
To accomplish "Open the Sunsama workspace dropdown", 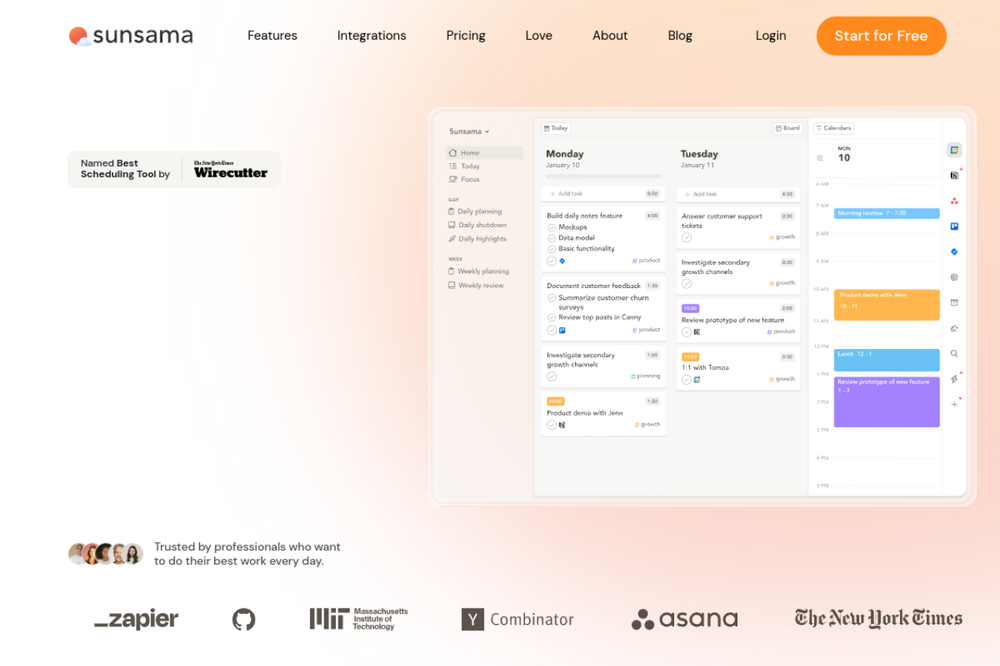I will pos(469,131).
